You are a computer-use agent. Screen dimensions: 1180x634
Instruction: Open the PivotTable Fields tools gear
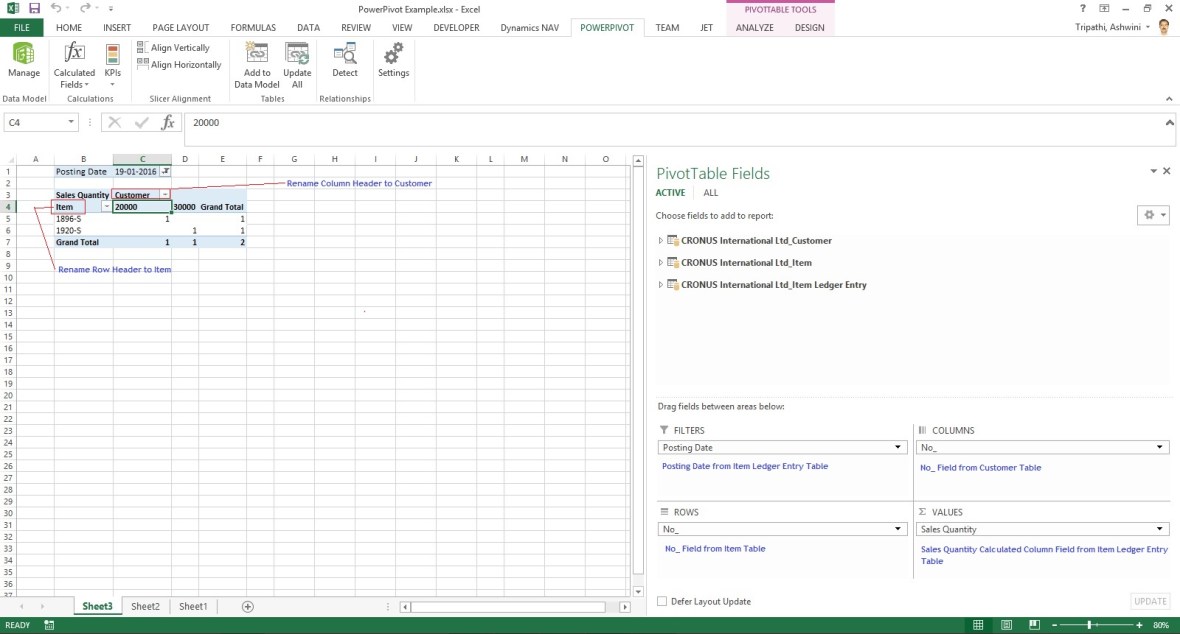pos(1149,215)
